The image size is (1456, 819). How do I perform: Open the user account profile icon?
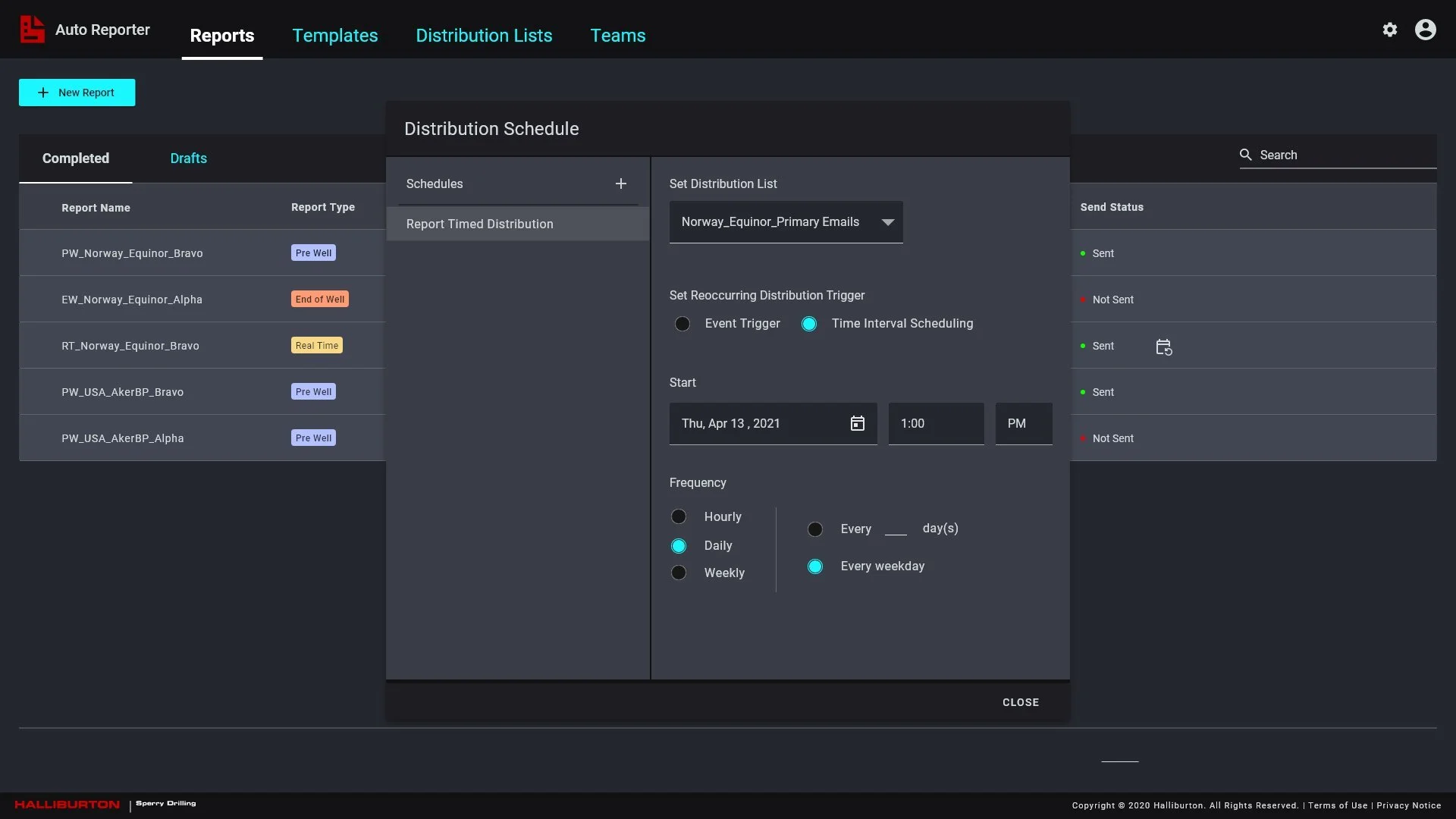tap(1425, 30)
